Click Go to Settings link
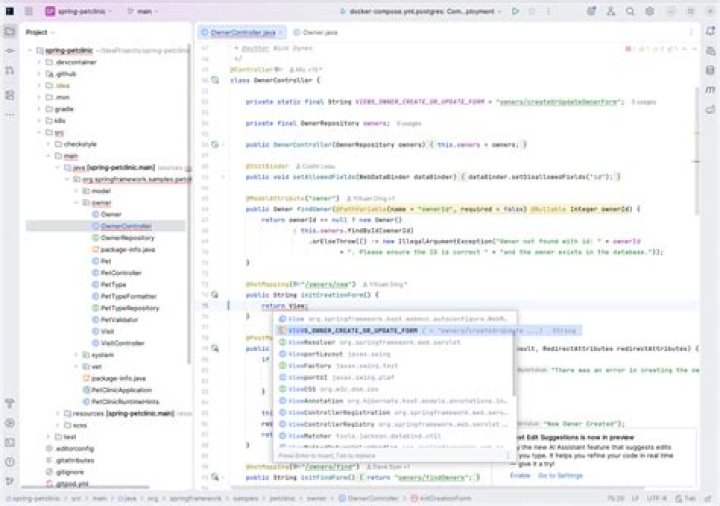Viewport: 720px width, 506px height. (560, 475)
